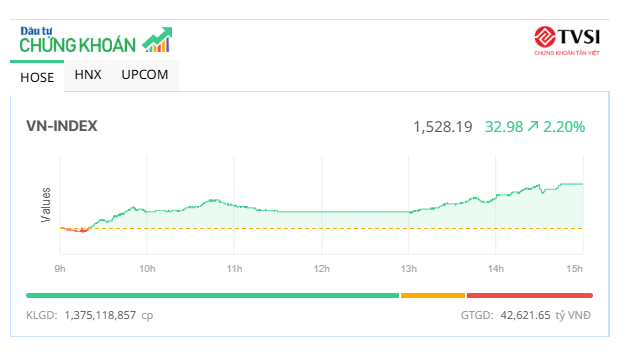Click the Đầu tư Chứng Khoán logo
Screen dimensions: 629x360
click(96, 40)
